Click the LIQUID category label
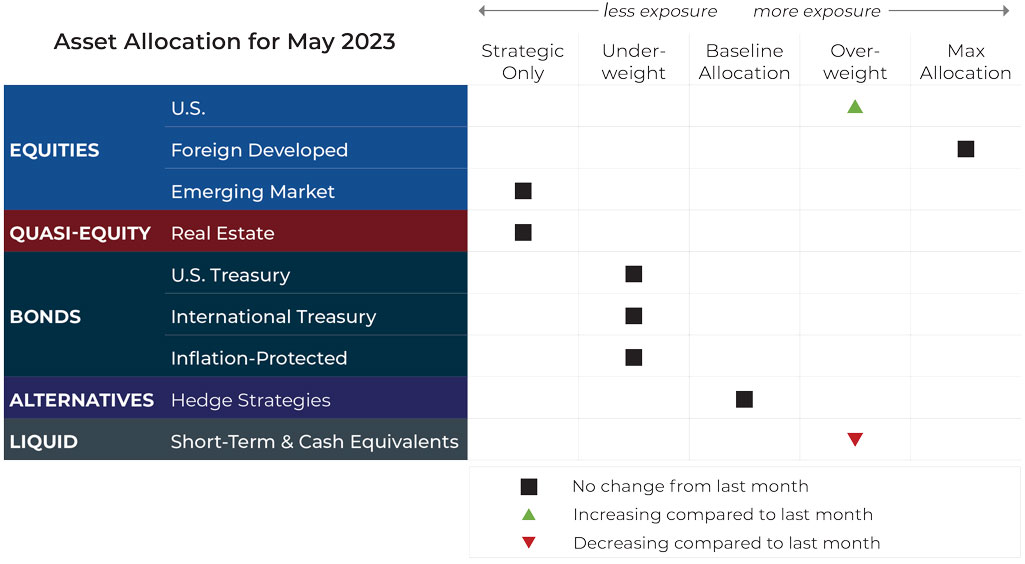 pos(43,442)
